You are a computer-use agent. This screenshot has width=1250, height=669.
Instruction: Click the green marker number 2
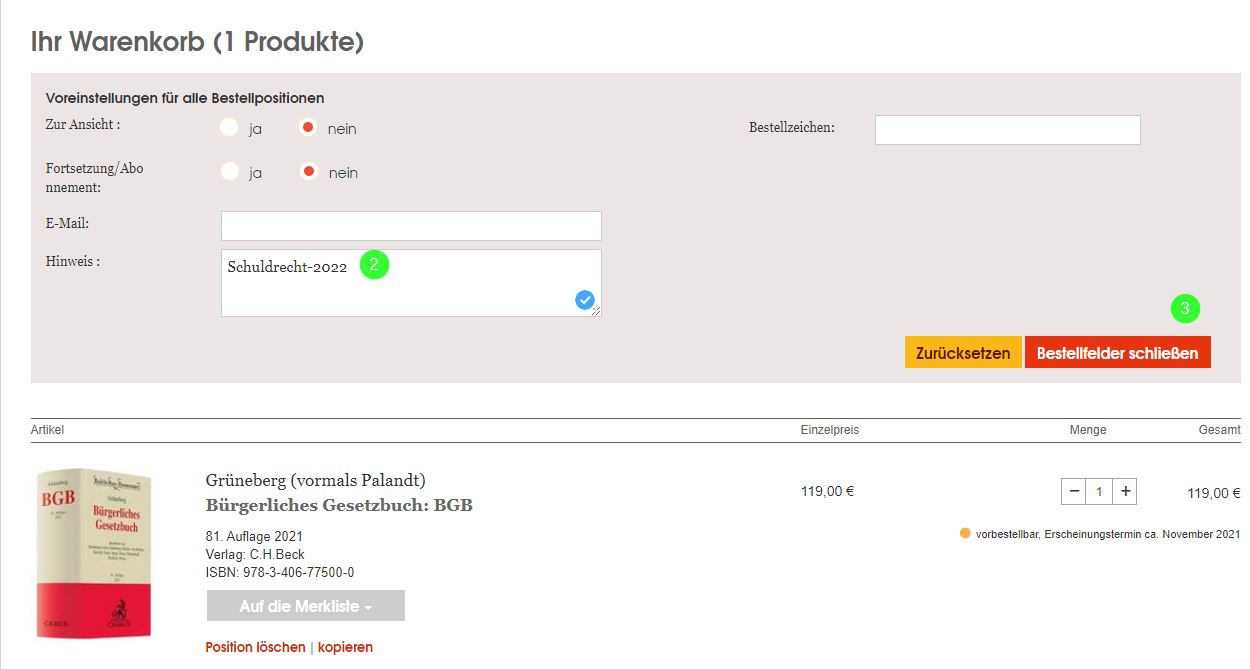374,265
